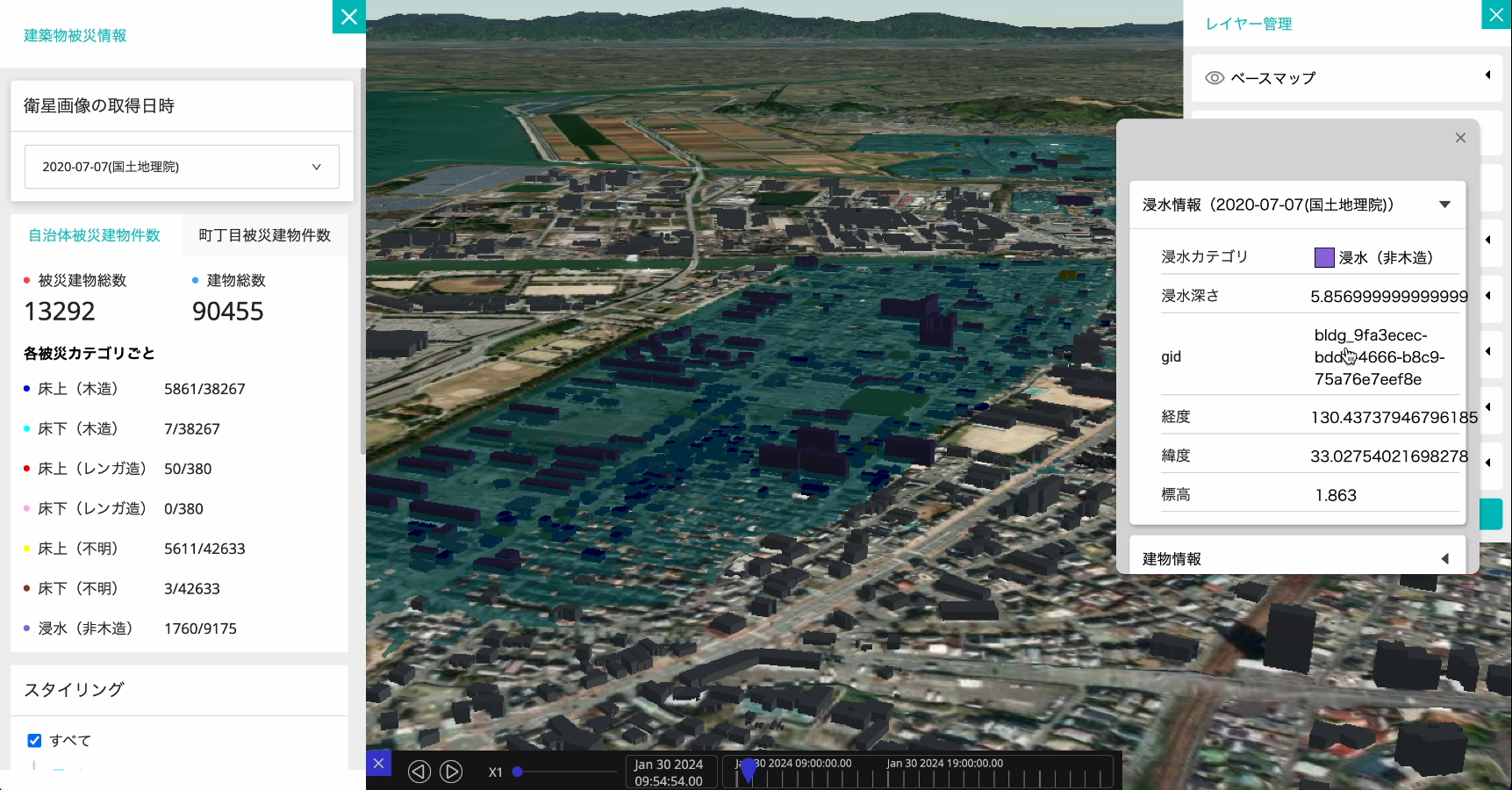Expand the ベースマップ layer arrow
The width and height of the screenshot is (1512, 790).
point(1487,75)
